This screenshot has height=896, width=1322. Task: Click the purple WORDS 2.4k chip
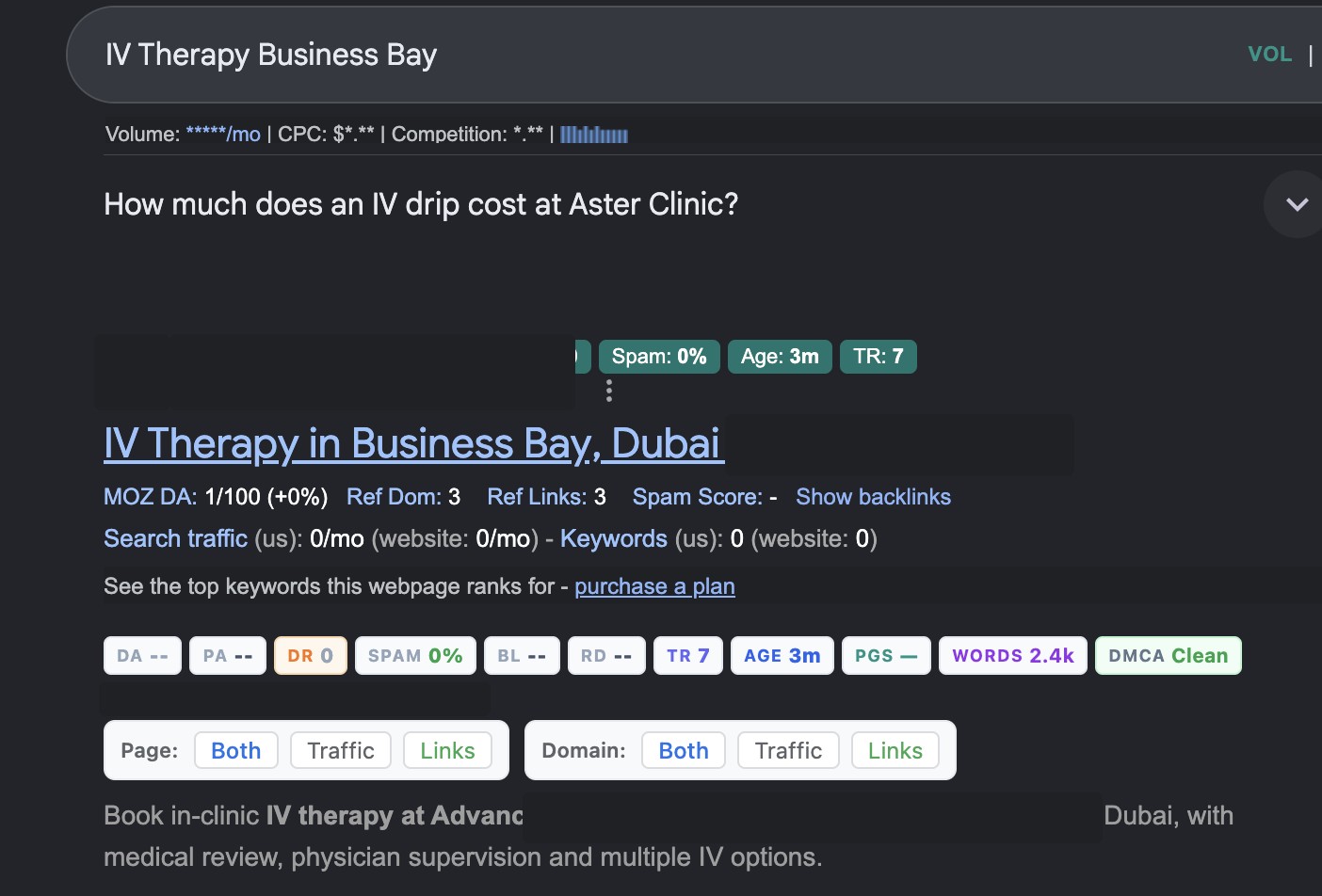coord(1013,656)
